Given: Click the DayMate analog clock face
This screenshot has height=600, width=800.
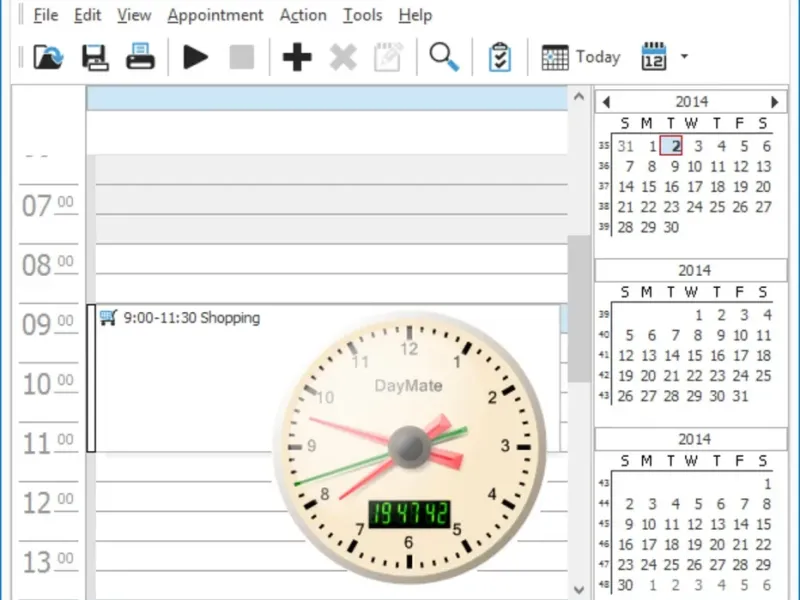Looking at the screenshot, I should 410,447.
